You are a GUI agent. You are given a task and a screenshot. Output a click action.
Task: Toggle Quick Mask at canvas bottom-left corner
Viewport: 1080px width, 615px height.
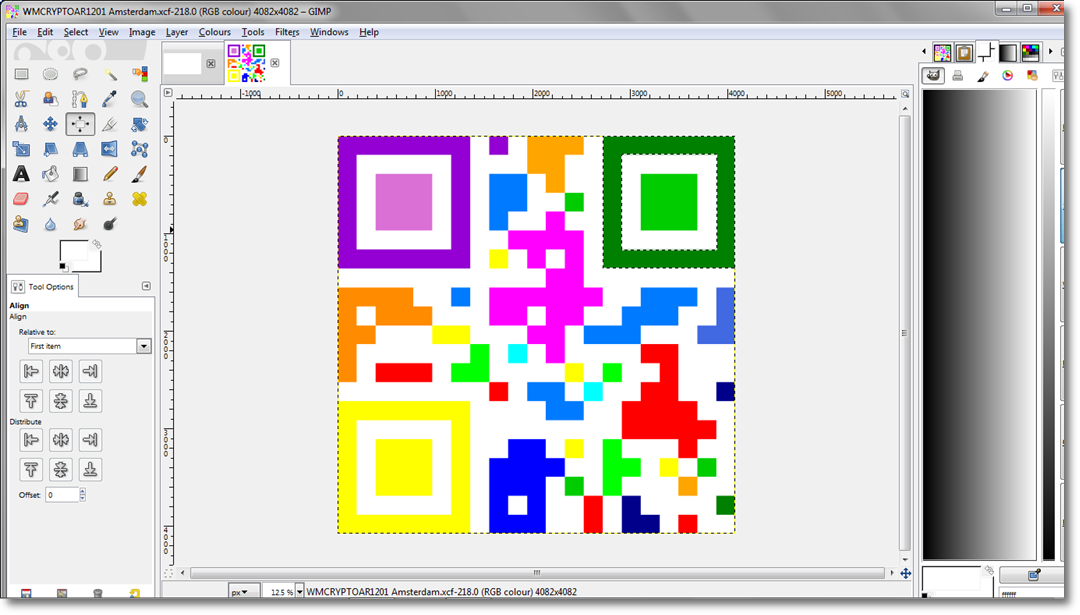[168, 572]
